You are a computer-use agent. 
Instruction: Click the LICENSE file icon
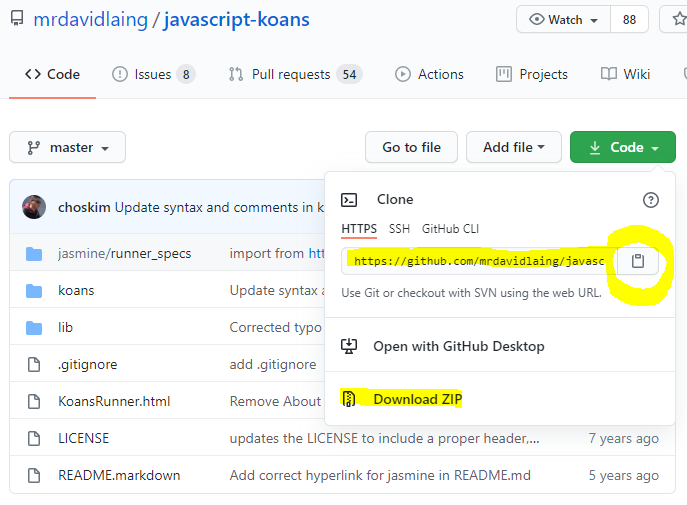click(34, 438)
